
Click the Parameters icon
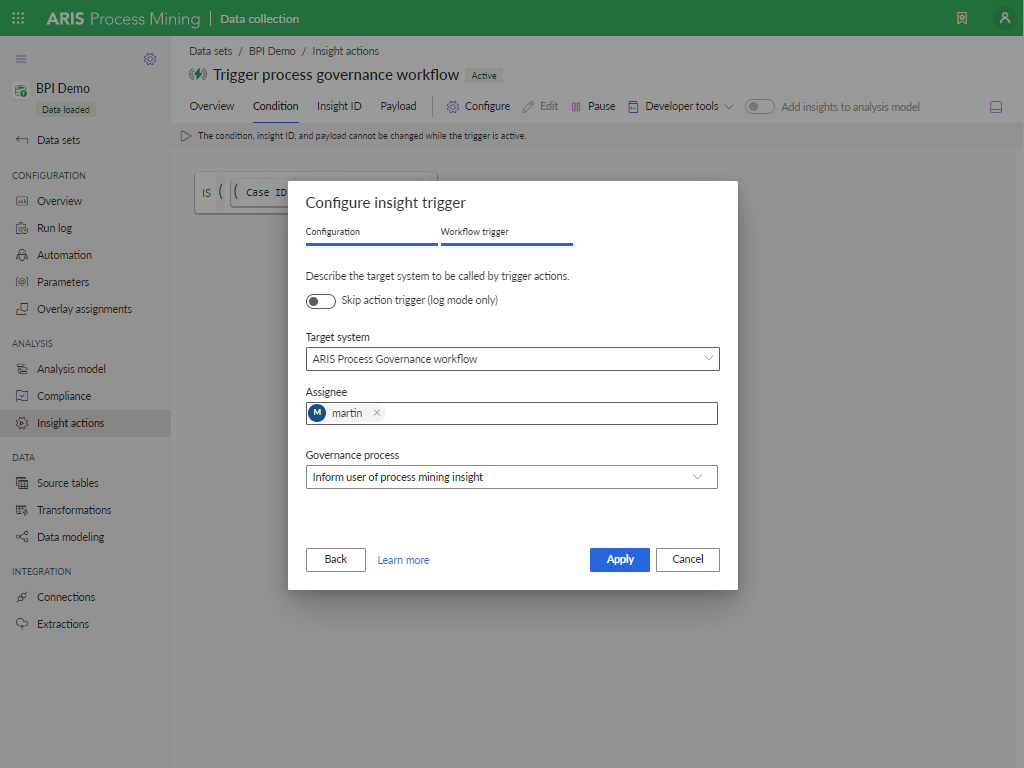click(22, 282)
